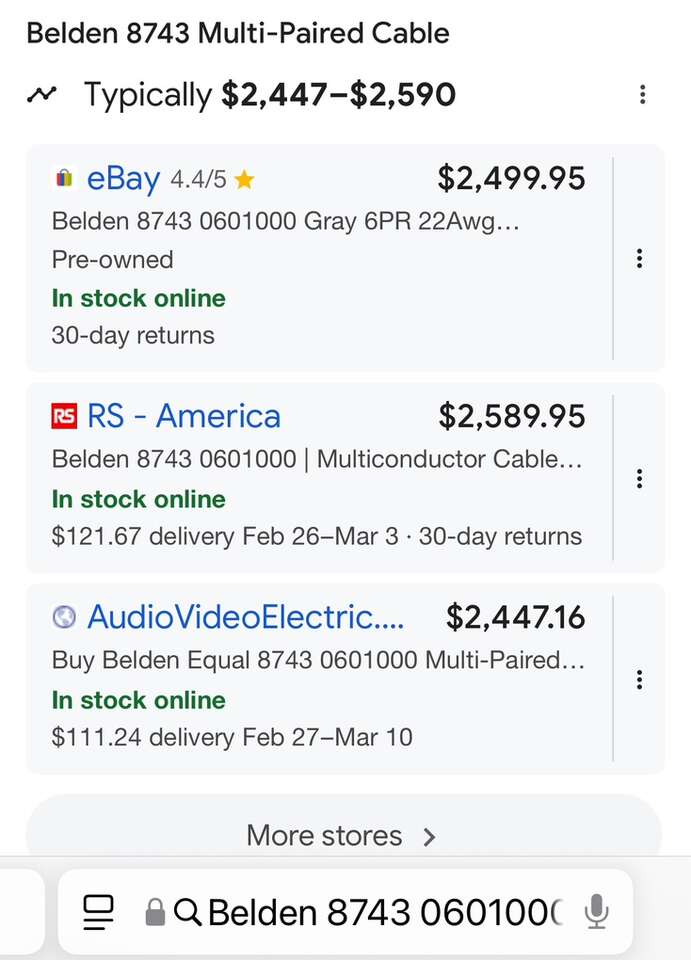Tap eBay's 4.4/5 star rating
The width and height of the screenshot is (691, 960).
[x=212, y=180]
